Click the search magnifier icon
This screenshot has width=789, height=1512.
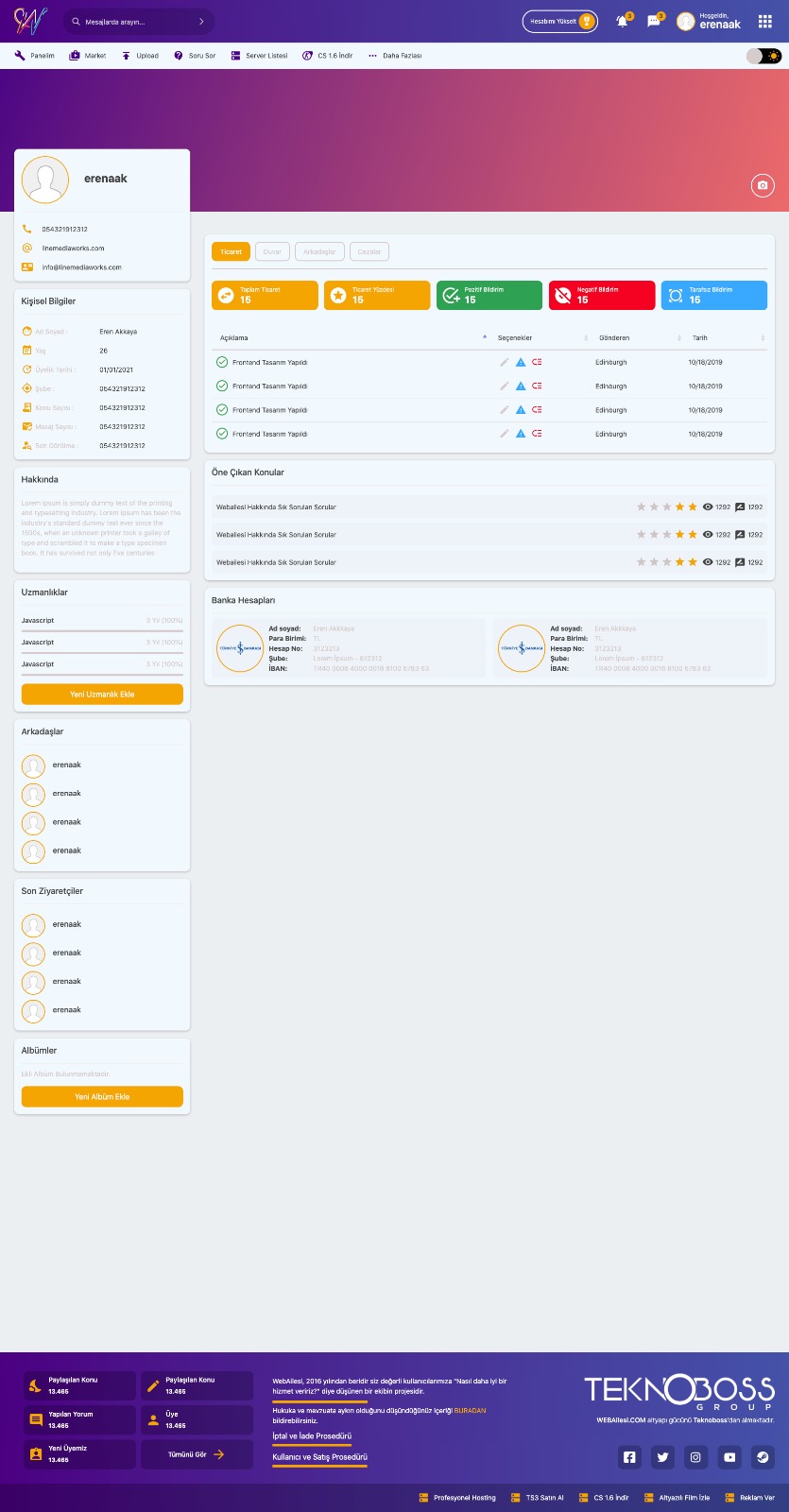tap(76, 22)
